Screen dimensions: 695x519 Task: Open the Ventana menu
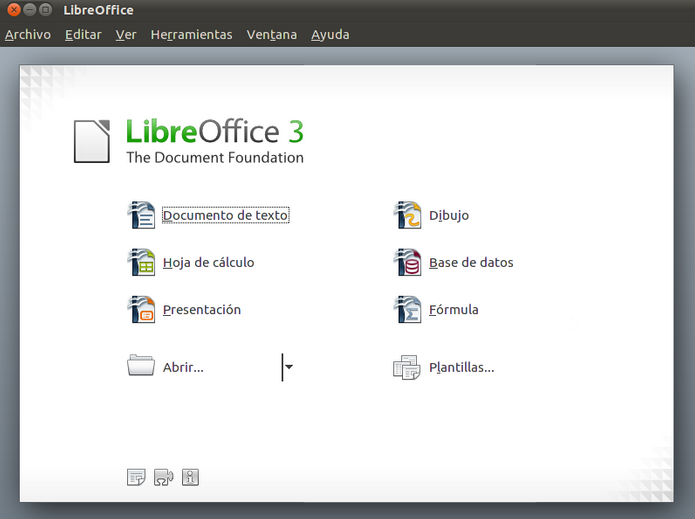pos(271,34)
